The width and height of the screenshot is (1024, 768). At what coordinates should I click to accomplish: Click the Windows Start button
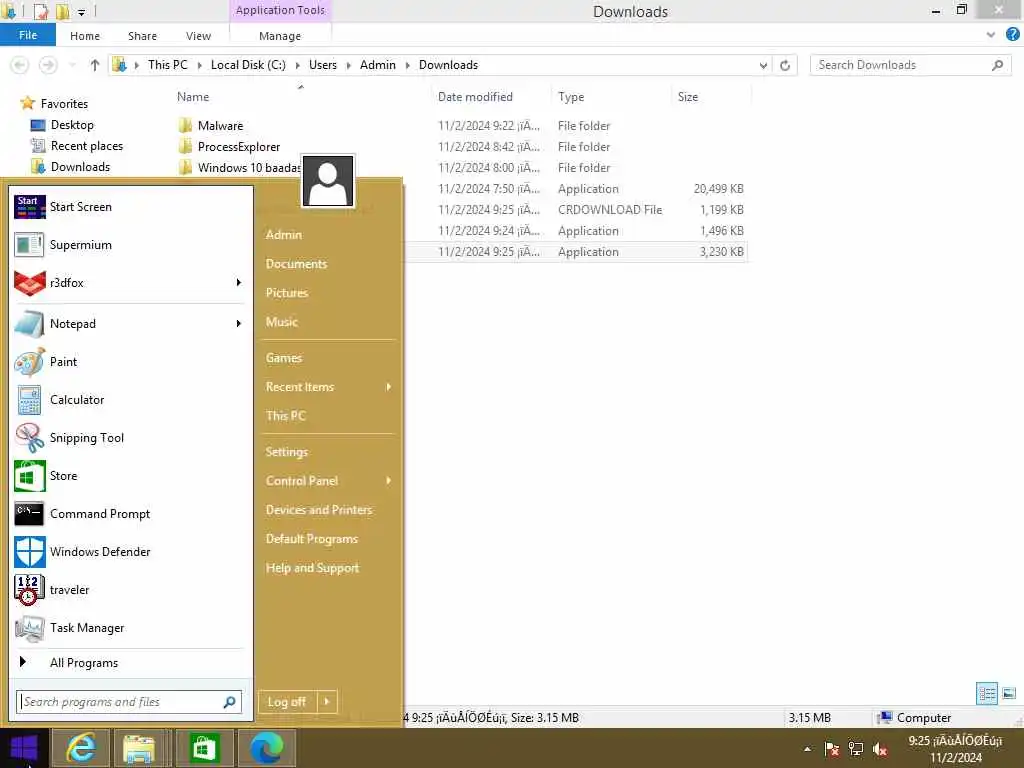tap(24, 748)
